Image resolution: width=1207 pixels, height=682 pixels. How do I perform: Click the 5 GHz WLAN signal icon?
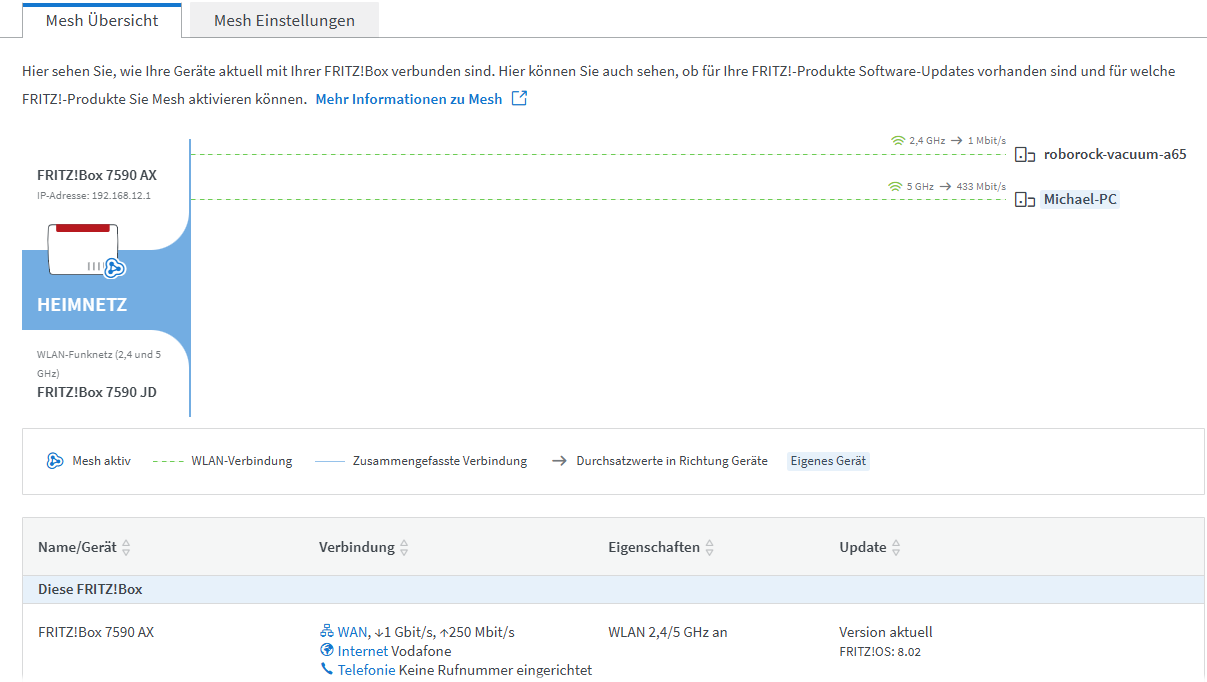point(894,186)
